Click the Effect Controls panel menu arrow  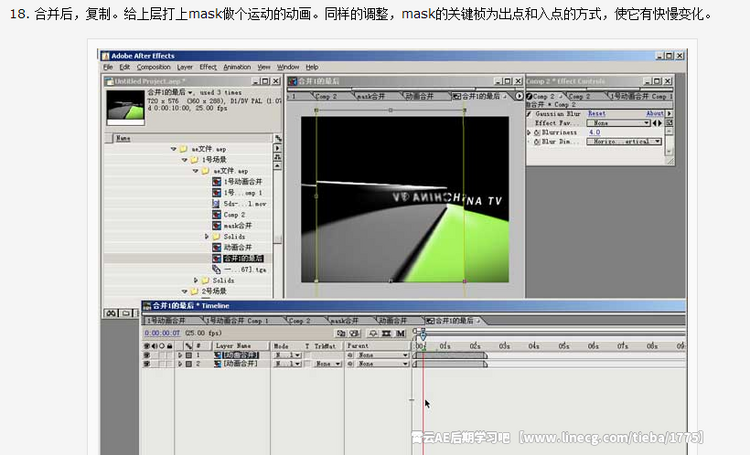pos(669,114)
